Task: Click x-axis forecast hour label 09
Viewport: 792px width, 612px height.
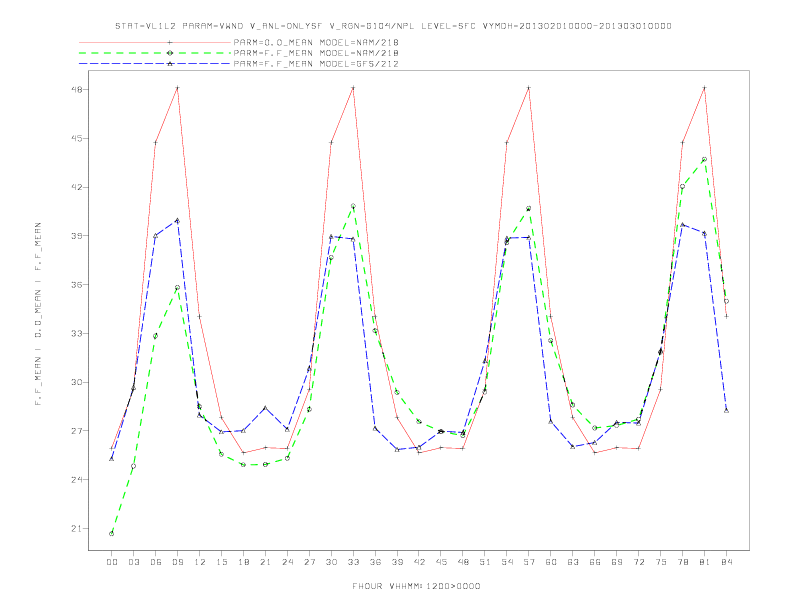Action: (177, 562)
